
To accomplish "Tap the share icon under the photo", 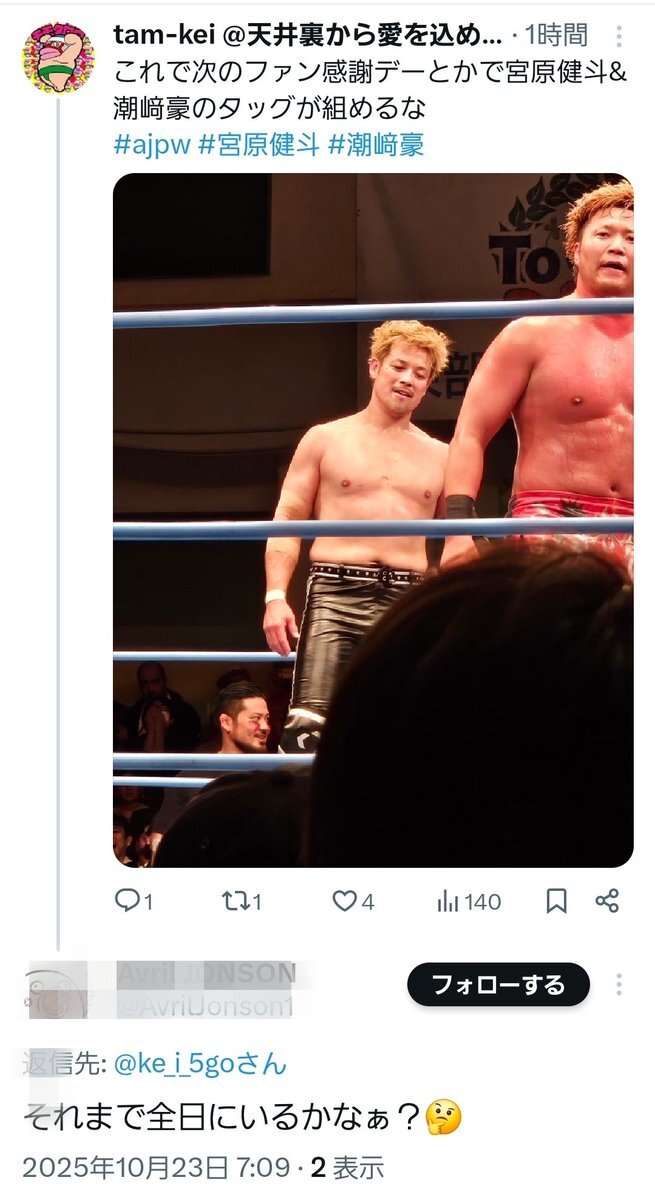I will [607, 901].
